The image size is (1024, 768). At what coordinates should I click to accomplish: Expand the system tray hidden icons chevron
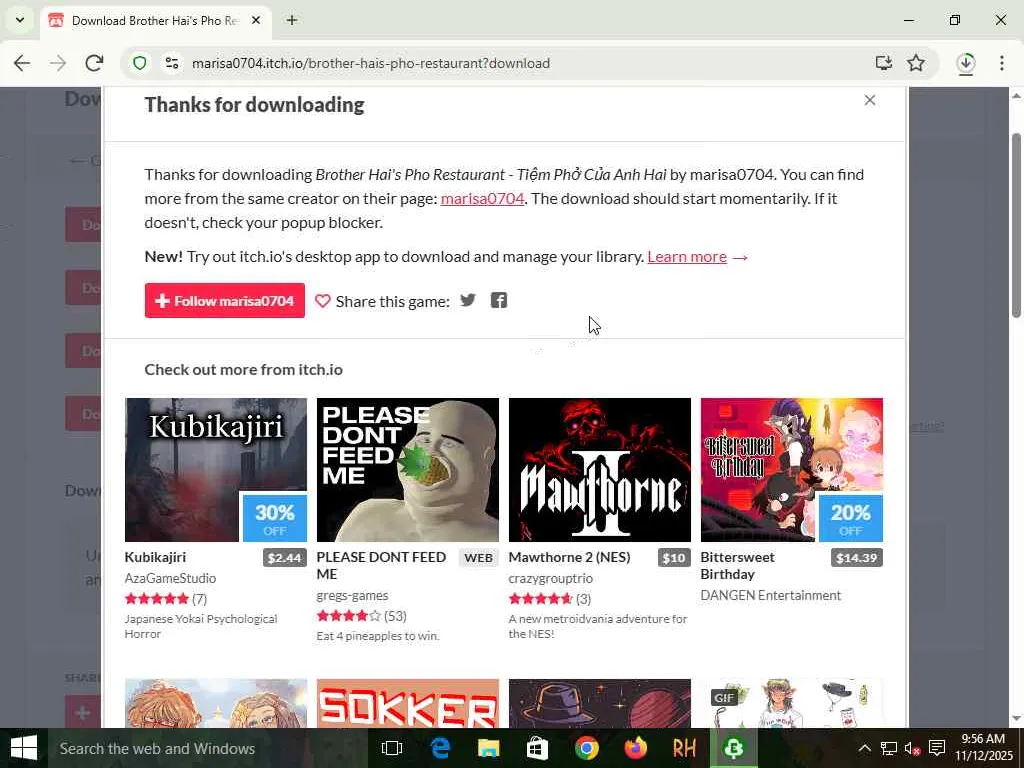(864, 748)
